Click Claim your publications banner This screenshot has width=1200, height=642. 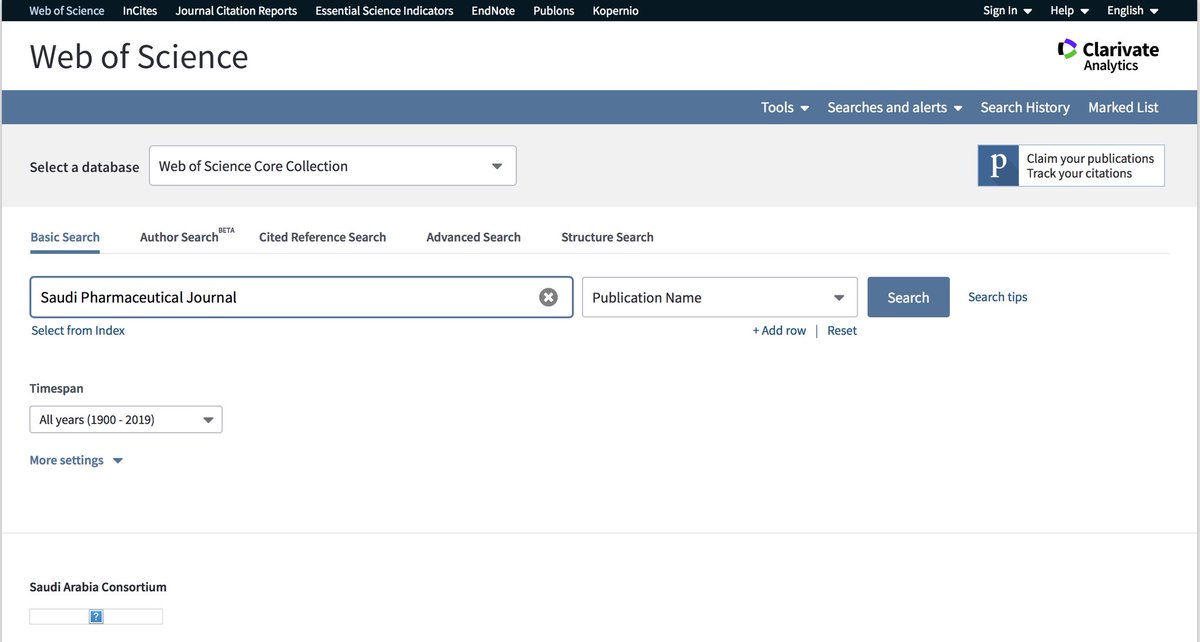coord(1071,166)
